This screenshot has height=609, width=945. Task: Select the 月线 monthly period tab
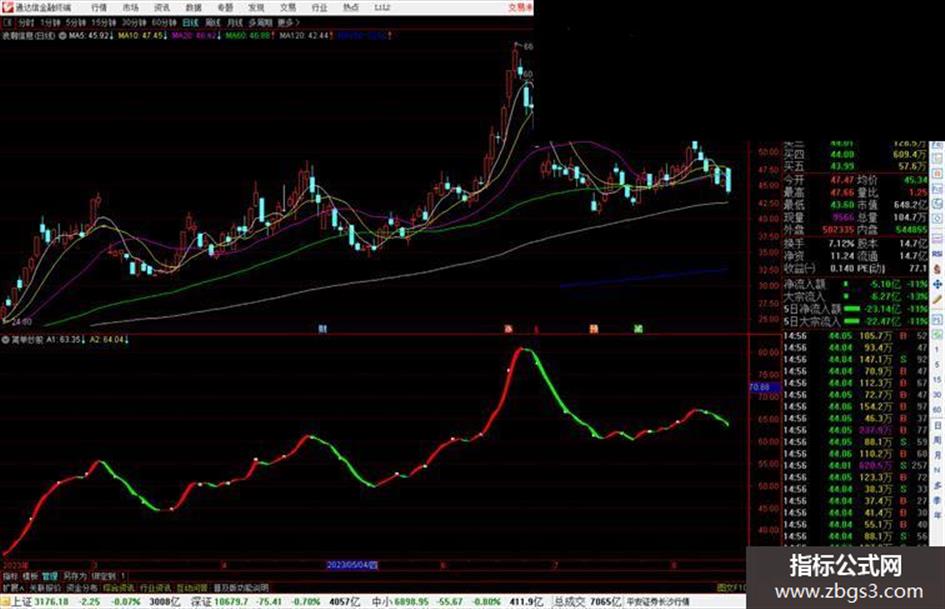pos(234,22)
